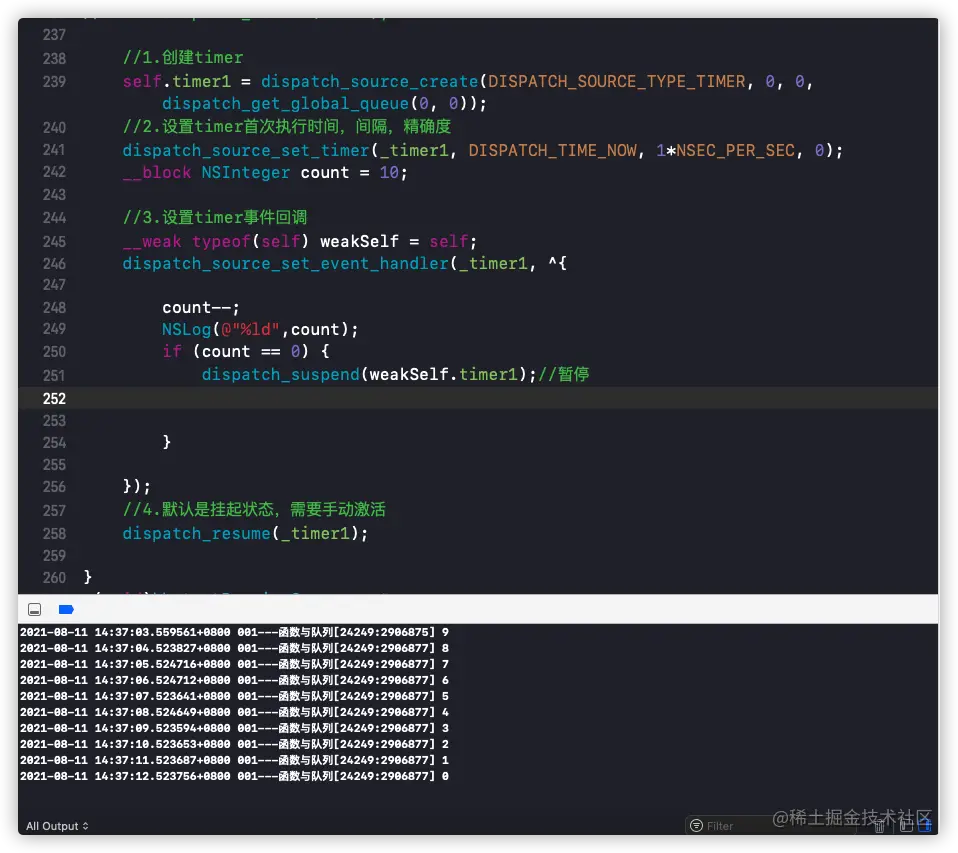
Task: Click 'count--;' statement
Action: pos(201,307)
